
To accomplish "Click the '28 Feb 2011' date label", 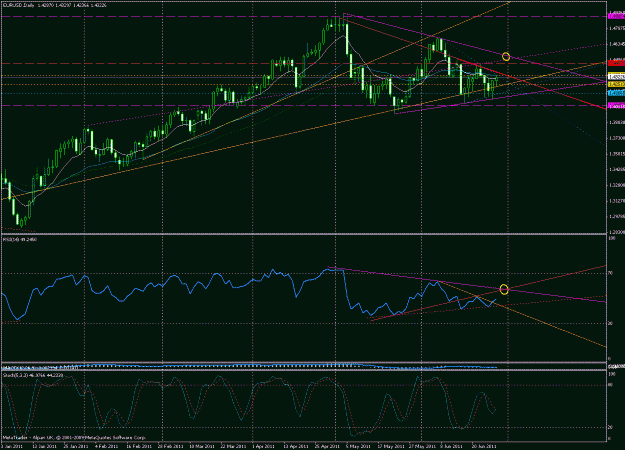I will pyautogui.click(x=169, y=446).
